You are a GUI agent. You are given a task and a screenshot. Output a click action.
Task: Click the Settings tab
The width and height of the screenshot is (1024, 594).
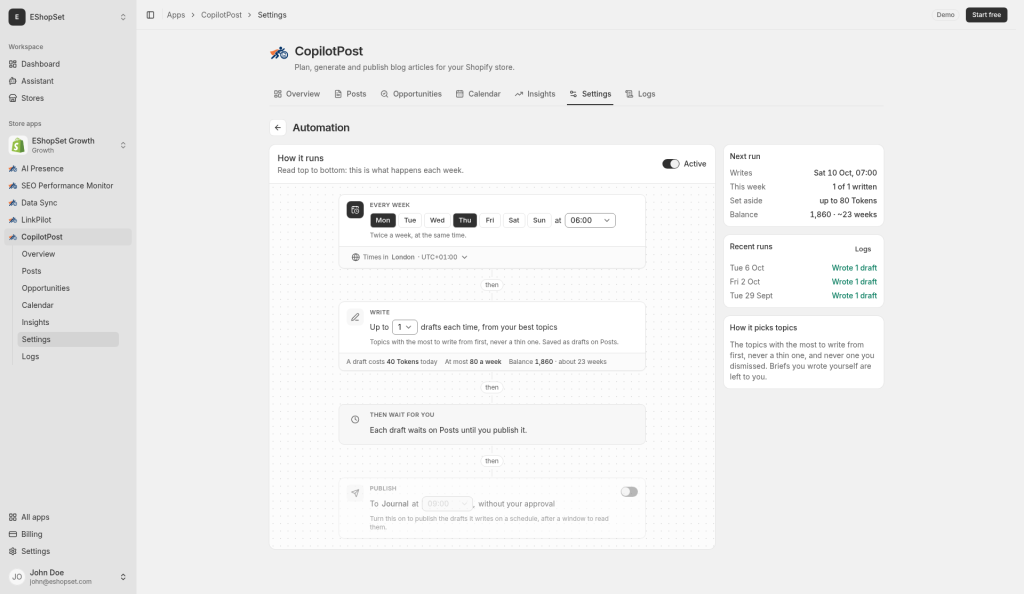[x=590, y=94]
